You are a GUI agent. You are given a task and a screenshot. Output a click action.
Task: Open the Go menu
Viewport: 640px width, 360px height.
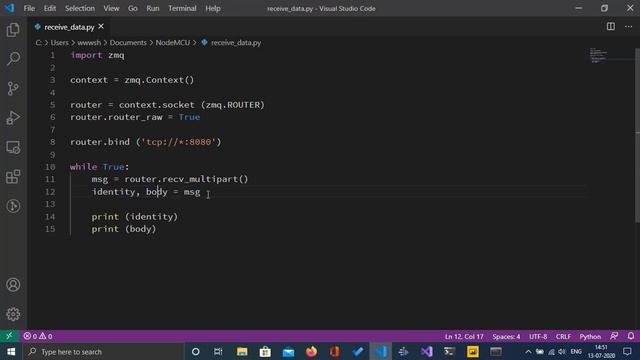133,8
